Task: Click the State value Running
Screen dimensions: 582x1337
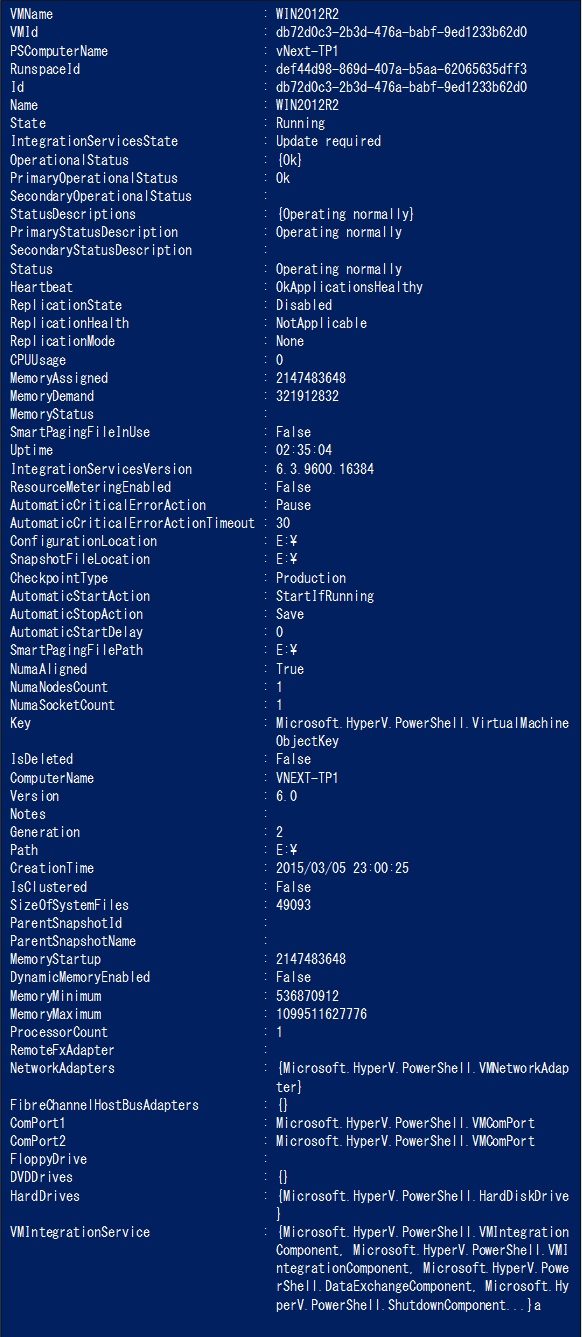Action: point(300,123)
